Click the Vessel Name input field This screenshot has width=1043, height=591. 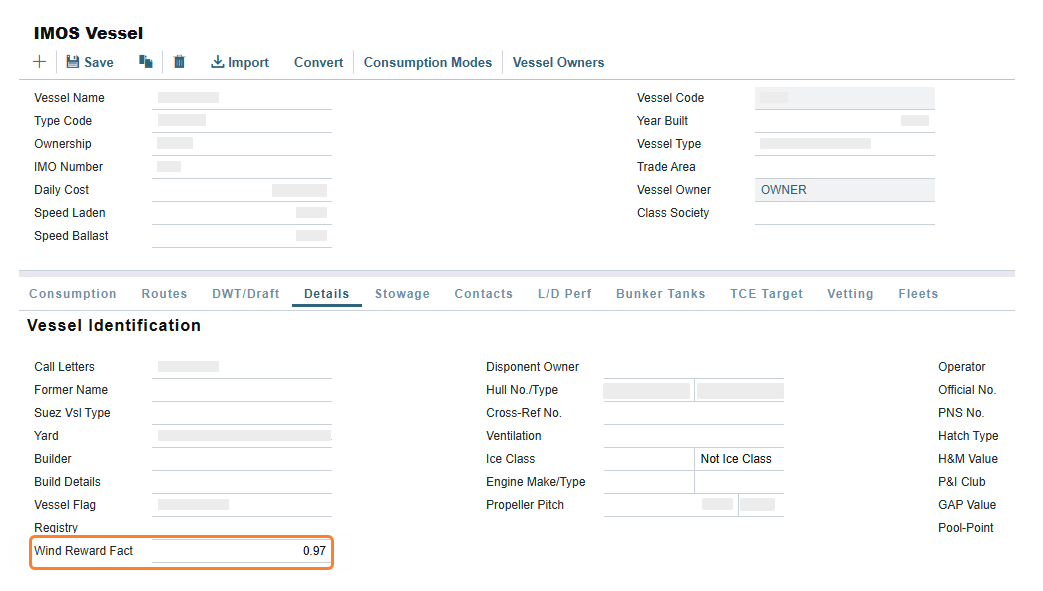click(x=240, y=97)
